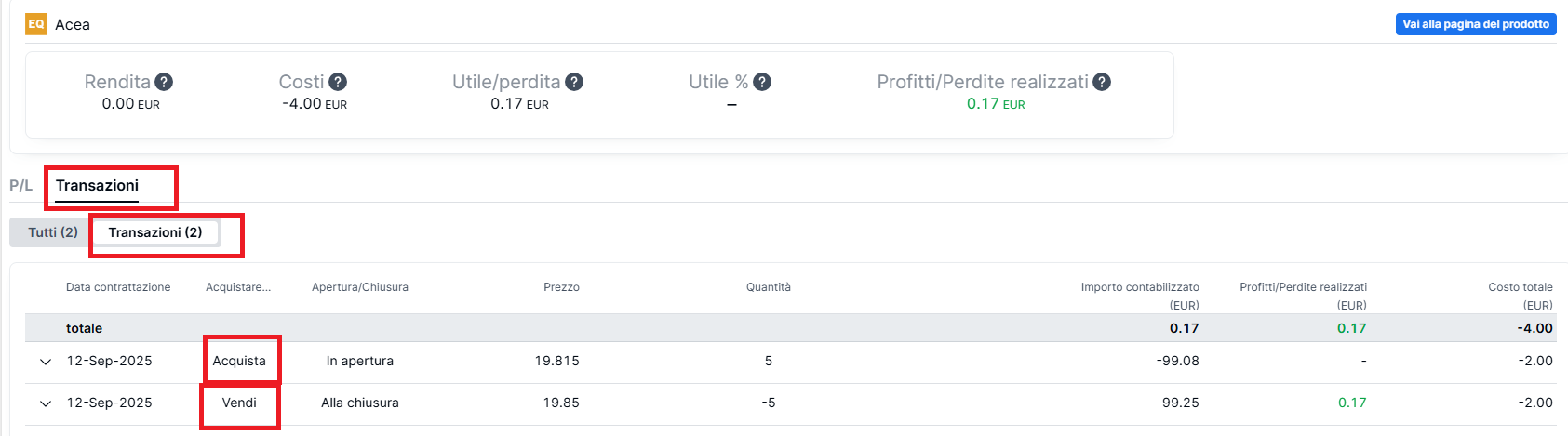This screenshot has width=1568, height=436.
Task: Open help for Profitti/Perdite realizzati
Action: [1102, 82]
